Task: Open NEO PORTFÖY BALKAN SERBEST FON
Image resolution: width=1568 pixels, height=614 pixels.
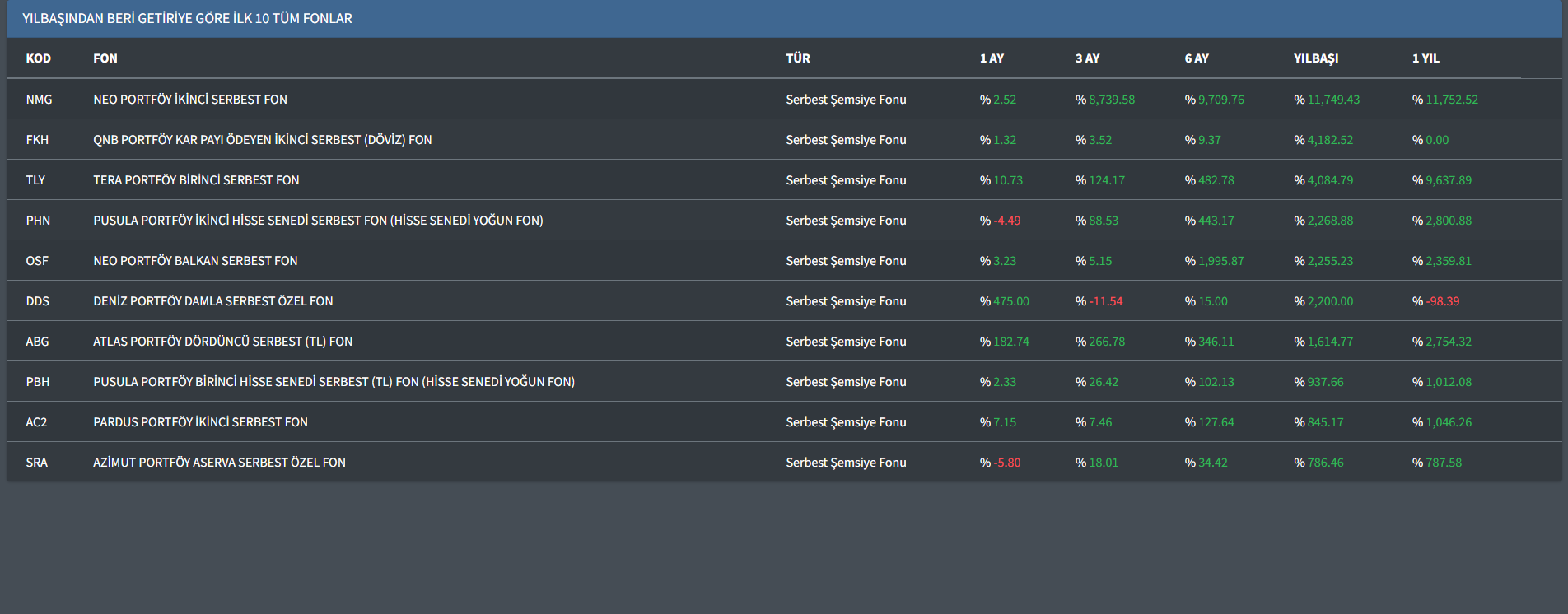Action: 195,261
